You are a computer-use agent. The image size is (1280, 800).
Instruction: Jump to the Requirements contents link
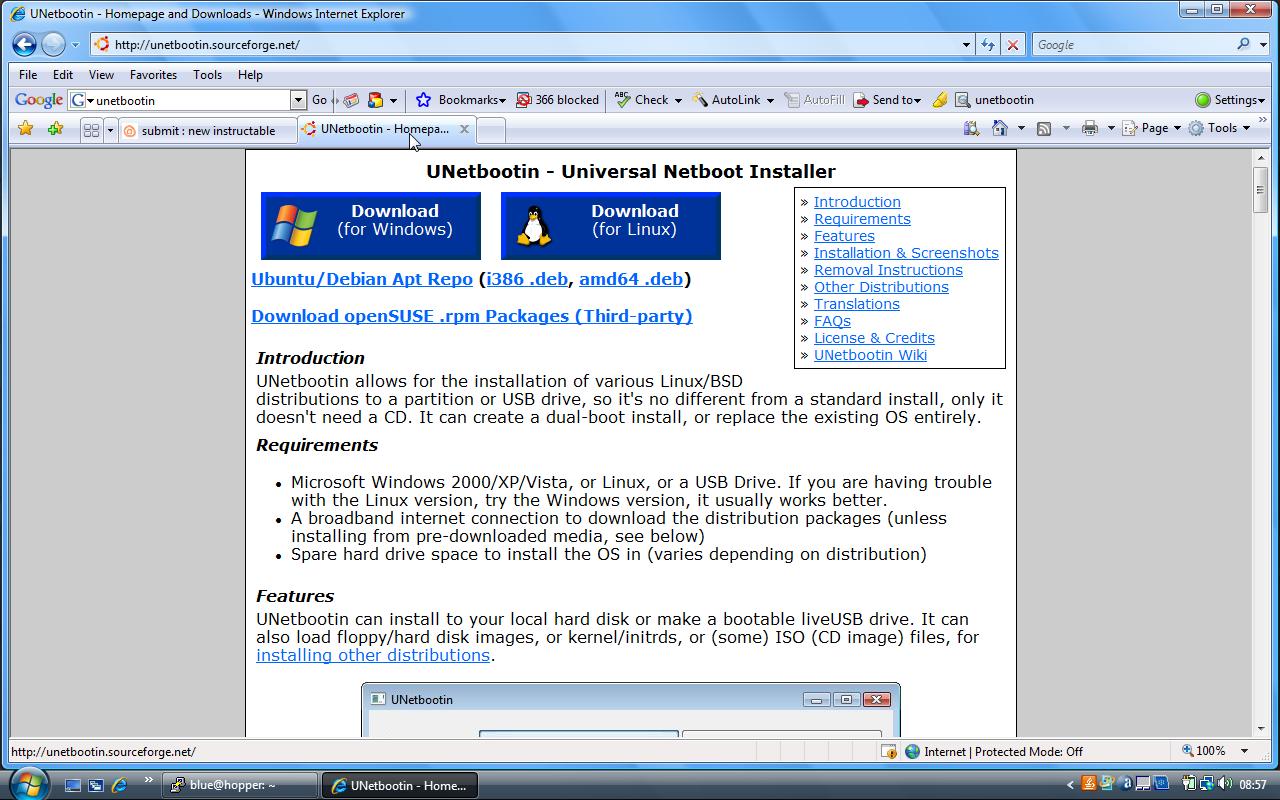point(862,219)
